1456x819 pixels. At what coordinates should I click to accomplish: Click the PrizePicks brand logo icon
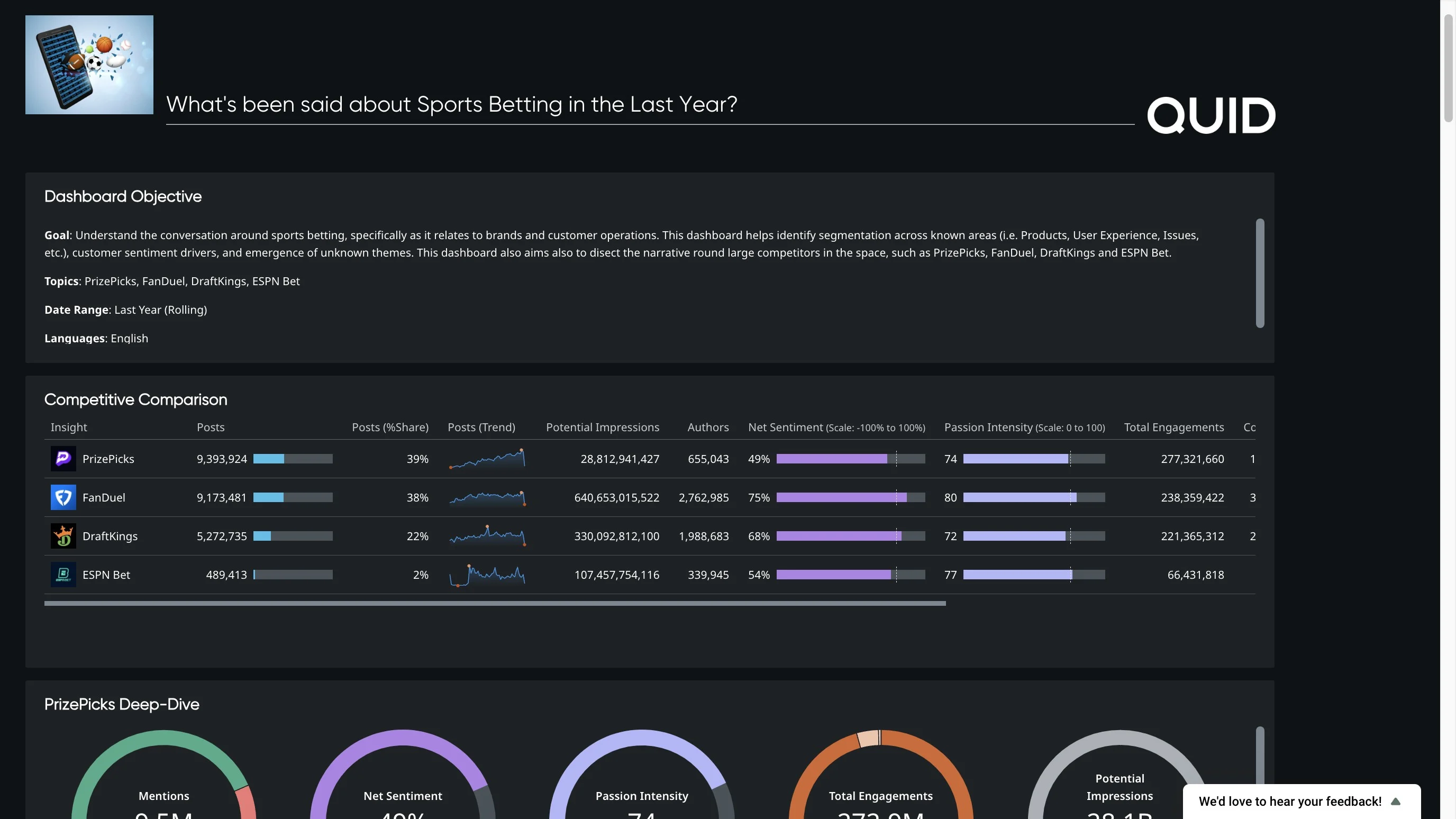pyautogui.click(x=63, y=459)
